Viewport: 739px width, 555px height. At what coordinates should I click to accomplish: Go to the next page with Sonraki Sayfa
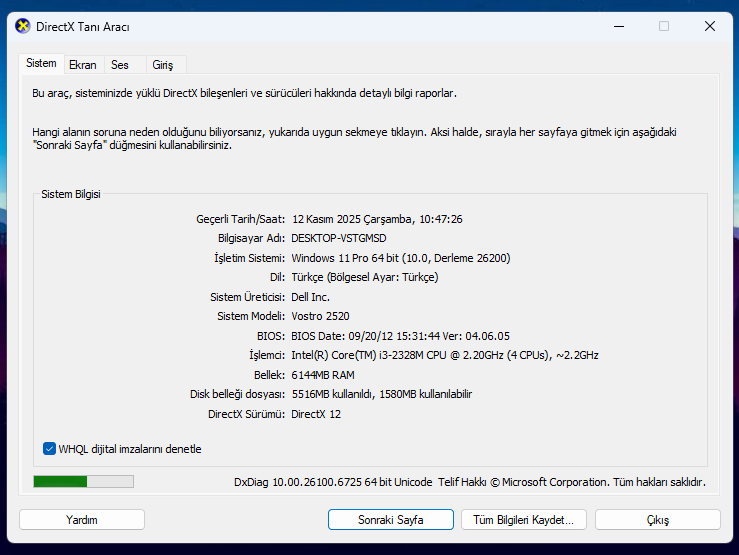click(391, 520)
